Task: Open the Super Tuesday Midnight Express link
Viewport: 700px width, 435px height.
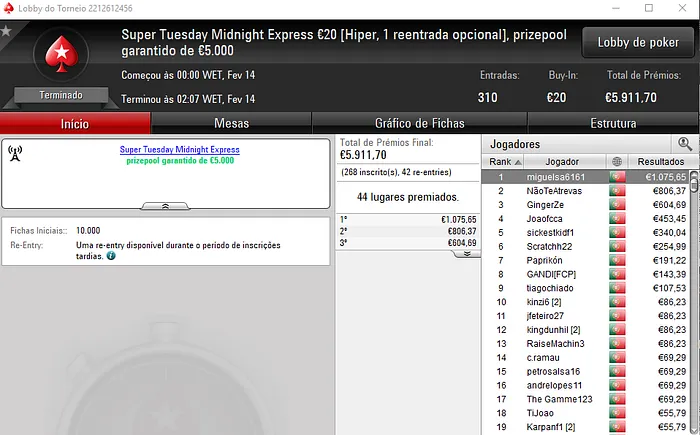Action: pyautogui.click(x=179, y=150)
